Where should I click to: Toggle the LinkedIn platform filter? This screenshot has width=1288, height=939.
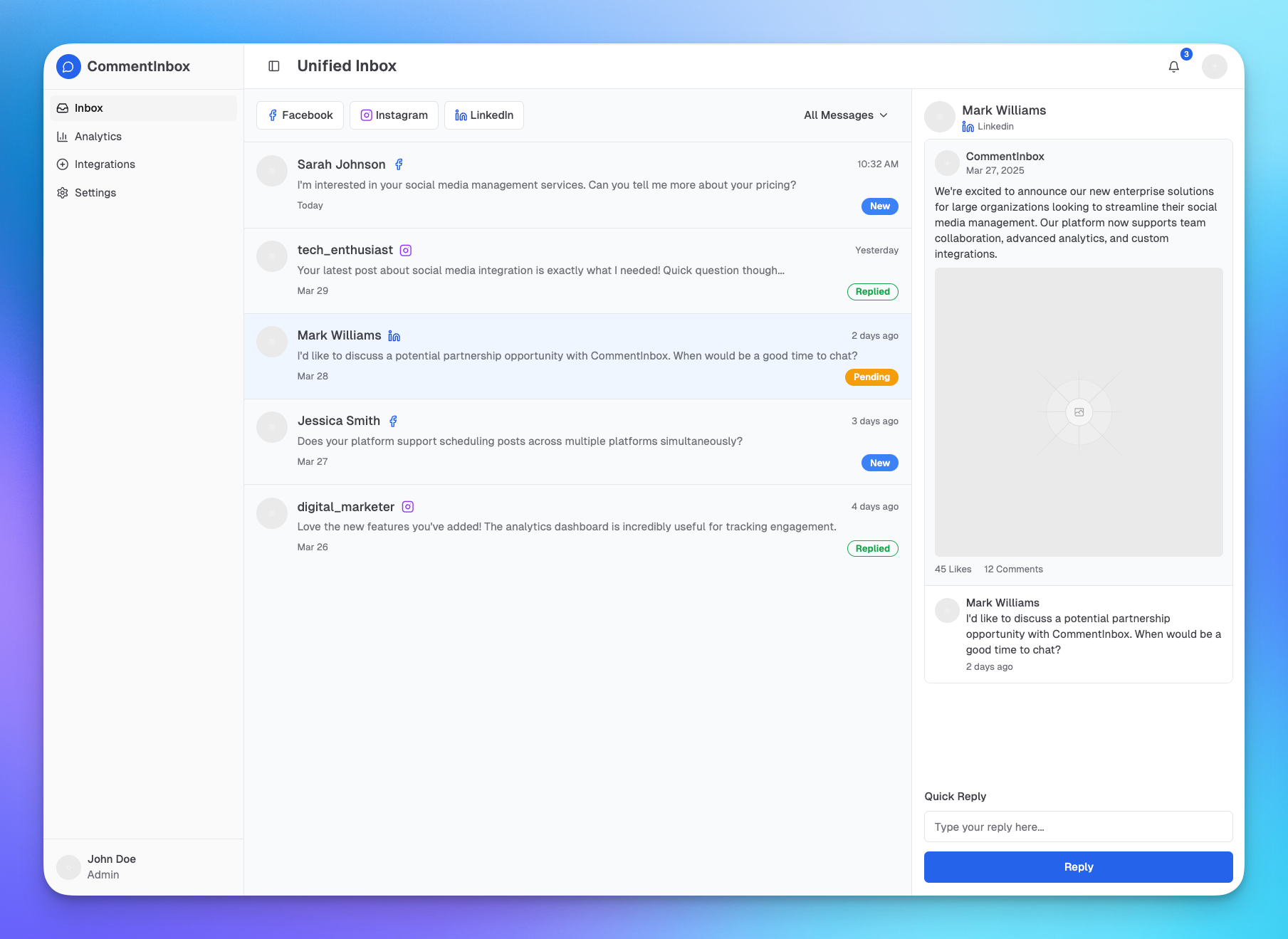(484, 115)
